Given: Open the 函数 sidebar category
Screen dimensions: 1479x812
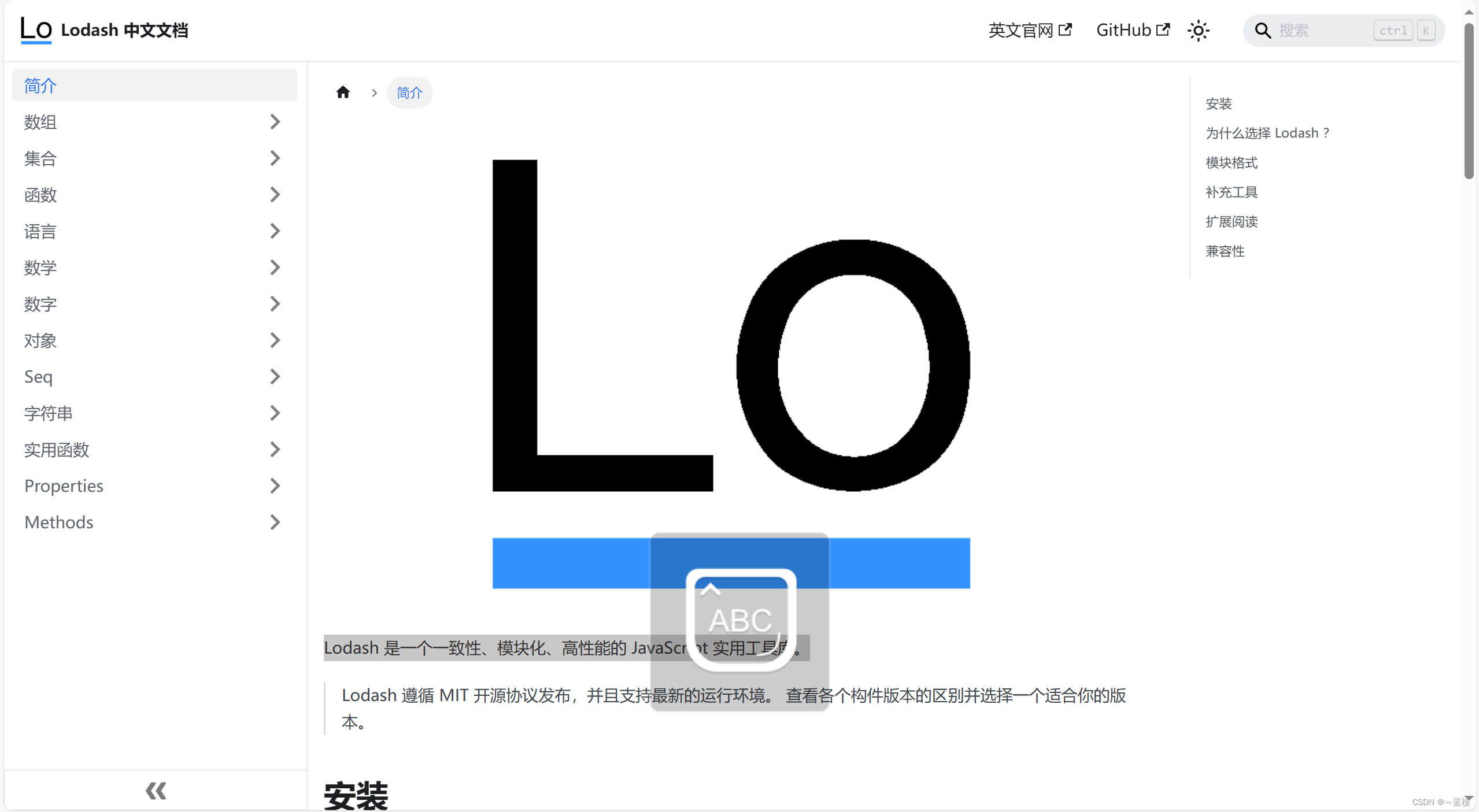Looking at the screenshot, I should (x=40, y=195).
